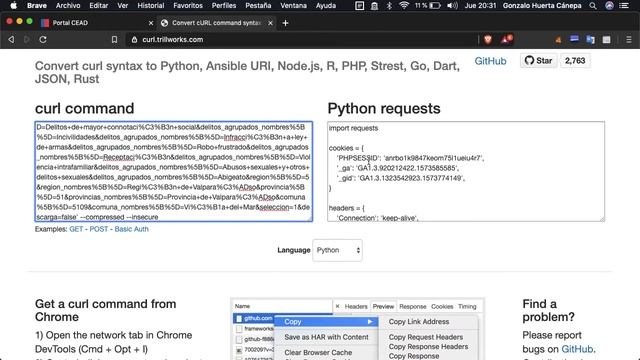Viewport: 640px width, 360px height.
Task: Click the address bar showing curl.trillworks.com
Action: (x=302, y=40)
